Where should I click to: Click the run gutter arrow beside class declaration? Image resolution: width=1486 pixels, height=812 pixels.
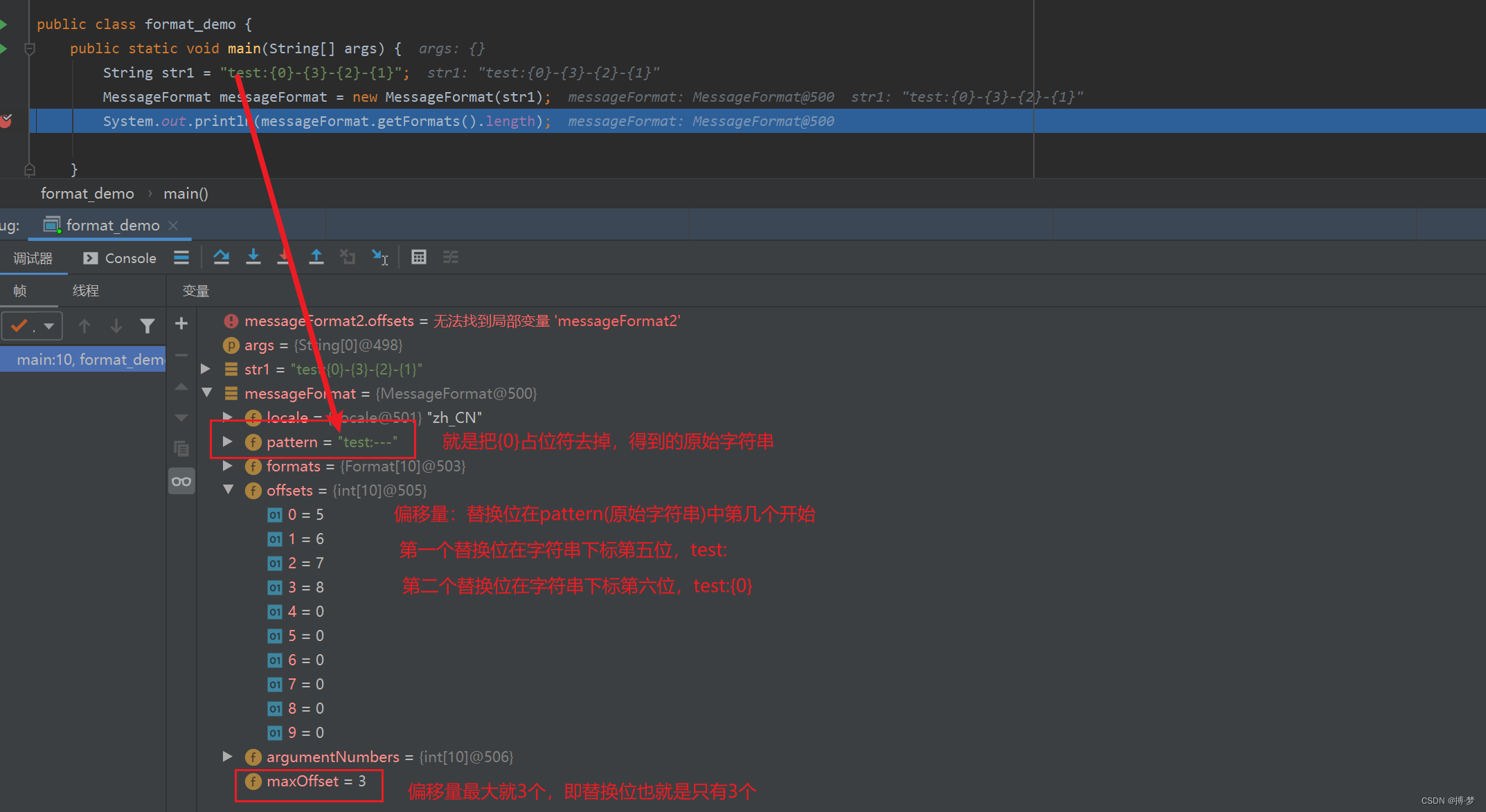coord(4,24)
